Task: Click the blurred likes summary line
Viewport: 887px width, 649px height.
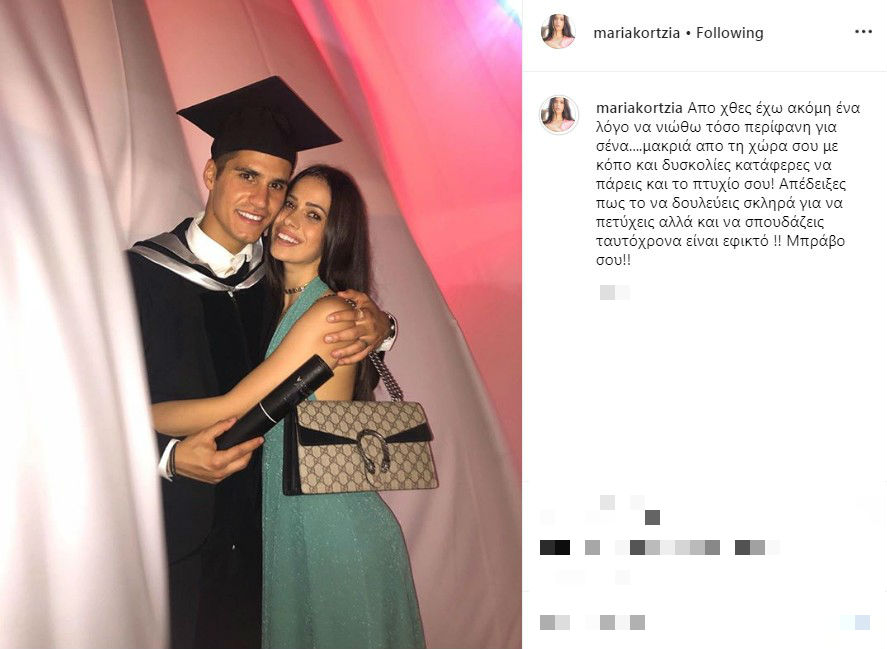Action: [x=659, y=547]
